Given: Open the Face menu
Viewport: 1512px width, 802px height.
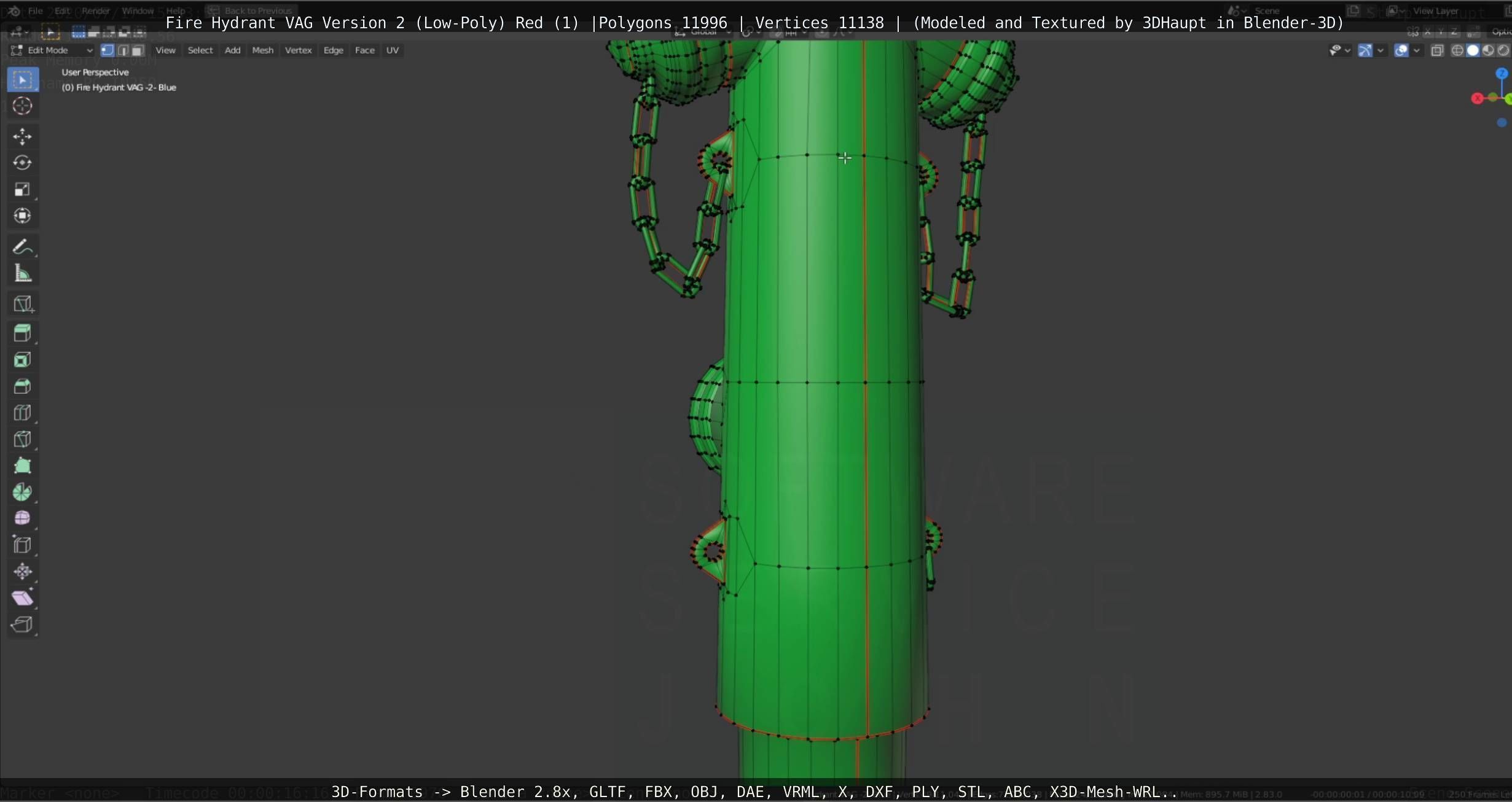Looking at the screenshot, I should (x=365, y=50).
